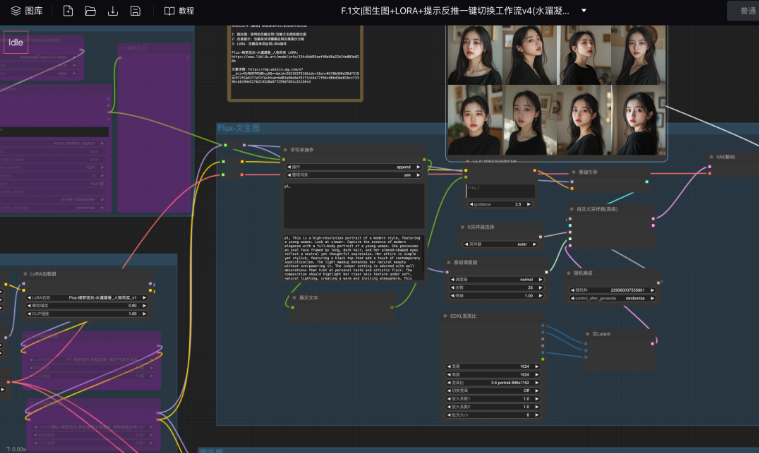
Task: Increase 模型强度 0.80 with right arrow
Action: point(144,306)
